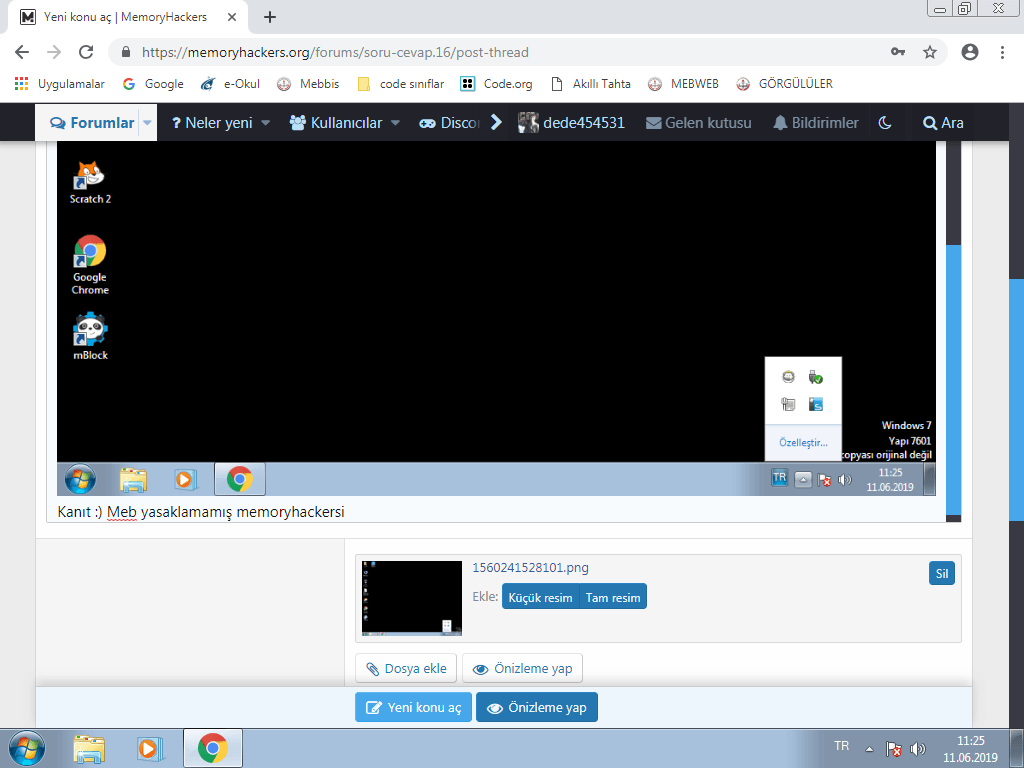This screenshot has width=1024, height=768.
Task: Click the editor vertical scrollbar
Action: 953,379
